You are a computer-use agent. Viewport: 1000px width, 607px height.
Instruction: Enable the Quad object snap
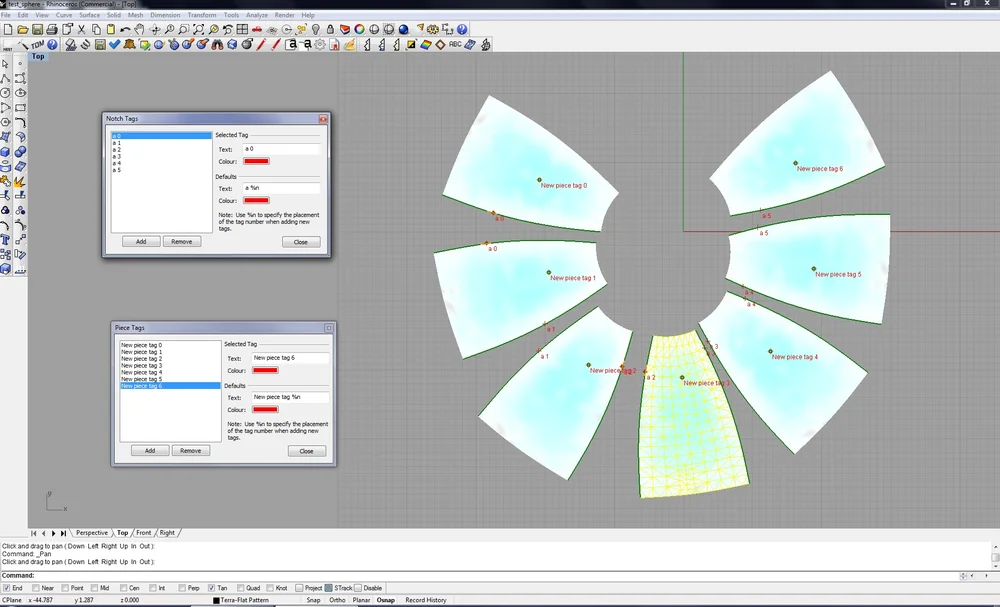[242, 588]
